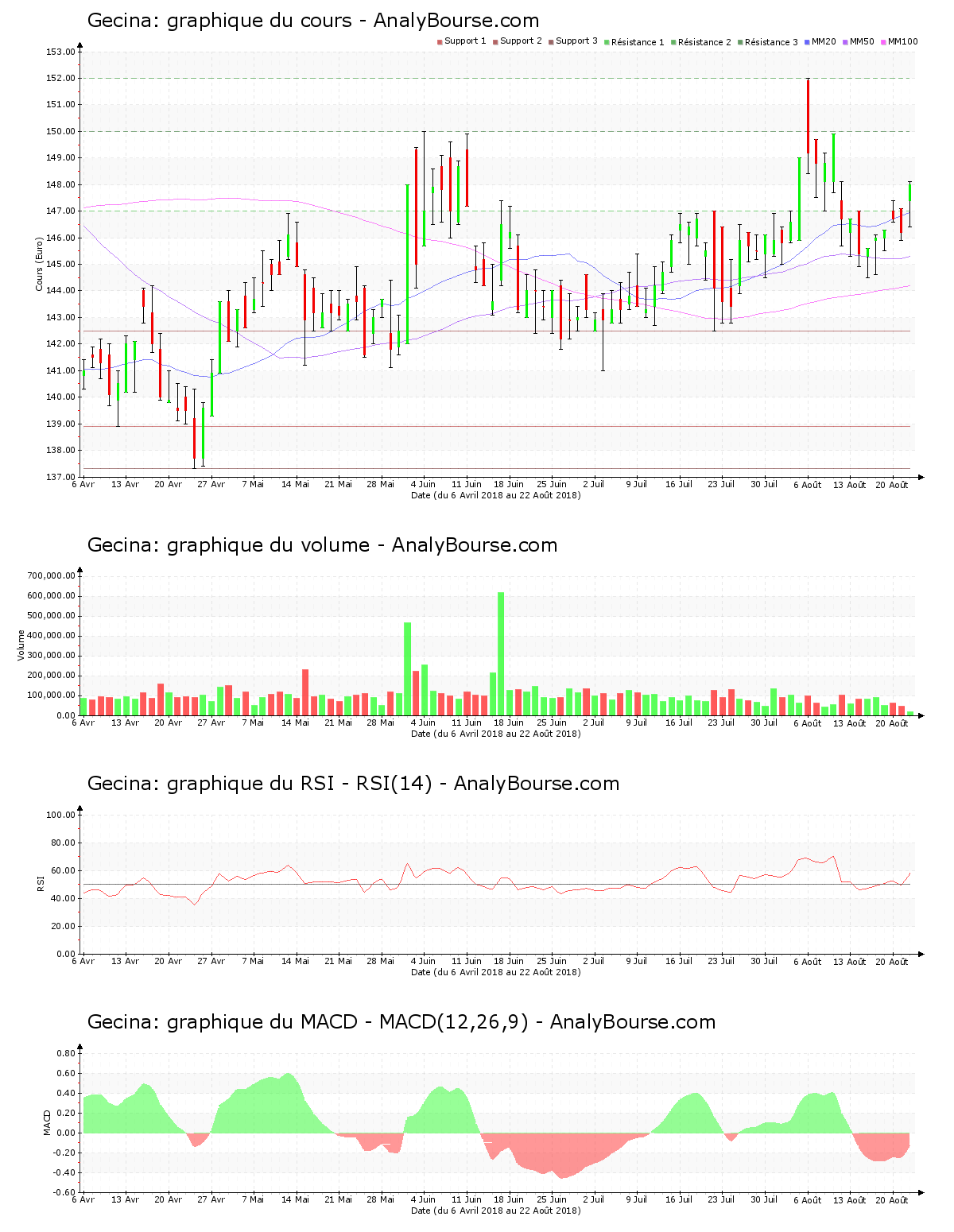Image resolution: width=954 pixels, height=1232 pixels.
Task: Select the MM100 legend label
Action: tap(902, 41)
